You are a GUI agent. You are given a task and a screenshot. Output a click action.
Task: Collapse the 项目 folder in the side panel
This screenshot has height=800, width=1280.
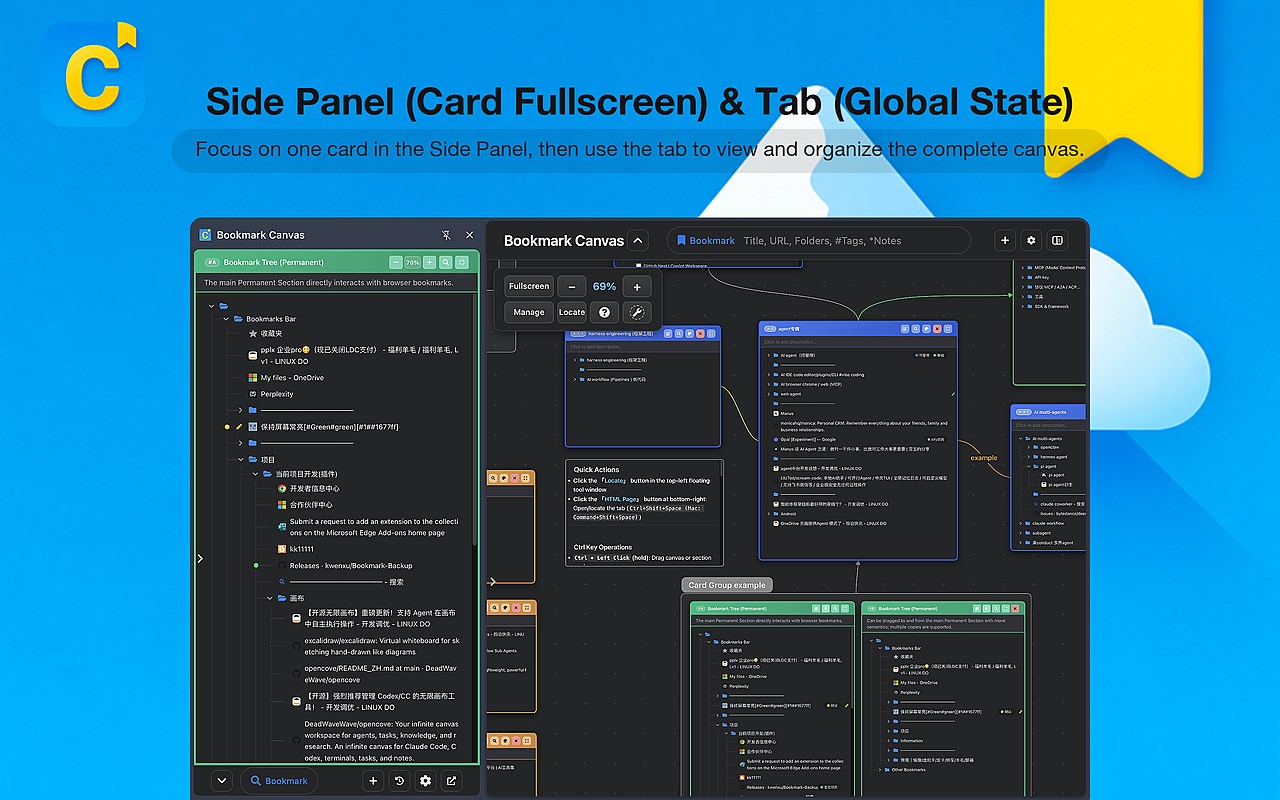[x=240, y=459]
